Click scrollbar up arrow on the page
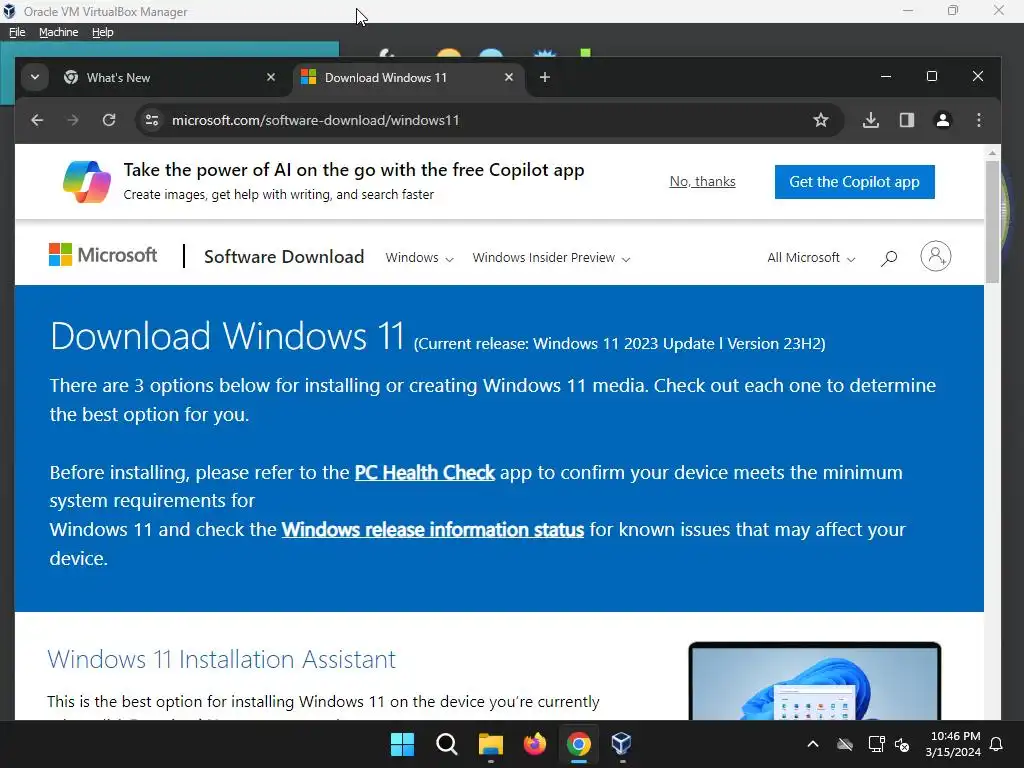 click(x=992, y=153)
